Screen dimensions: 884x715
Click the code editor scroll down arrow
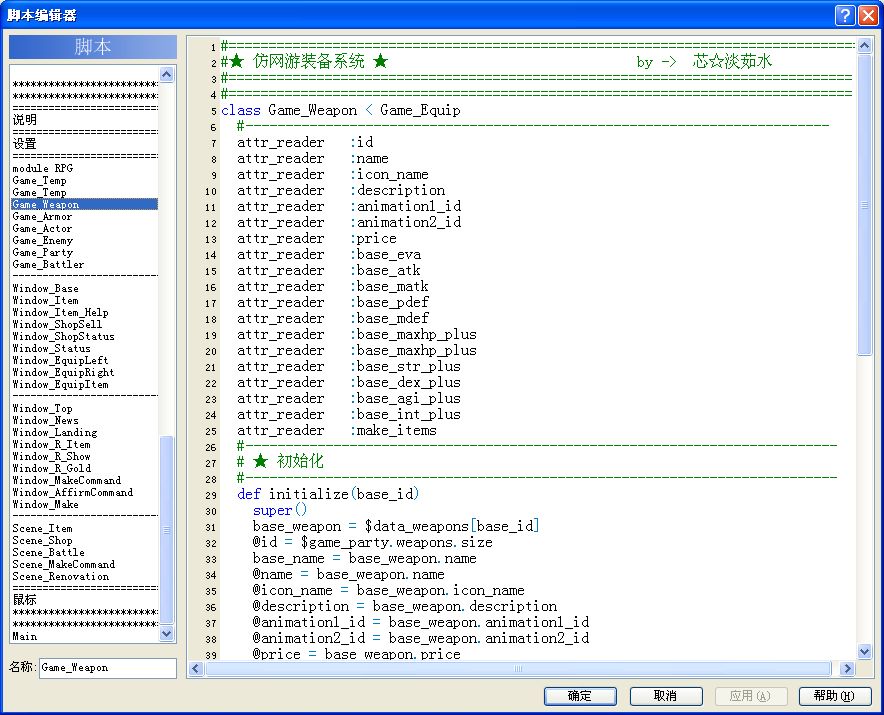pos(864,651)
